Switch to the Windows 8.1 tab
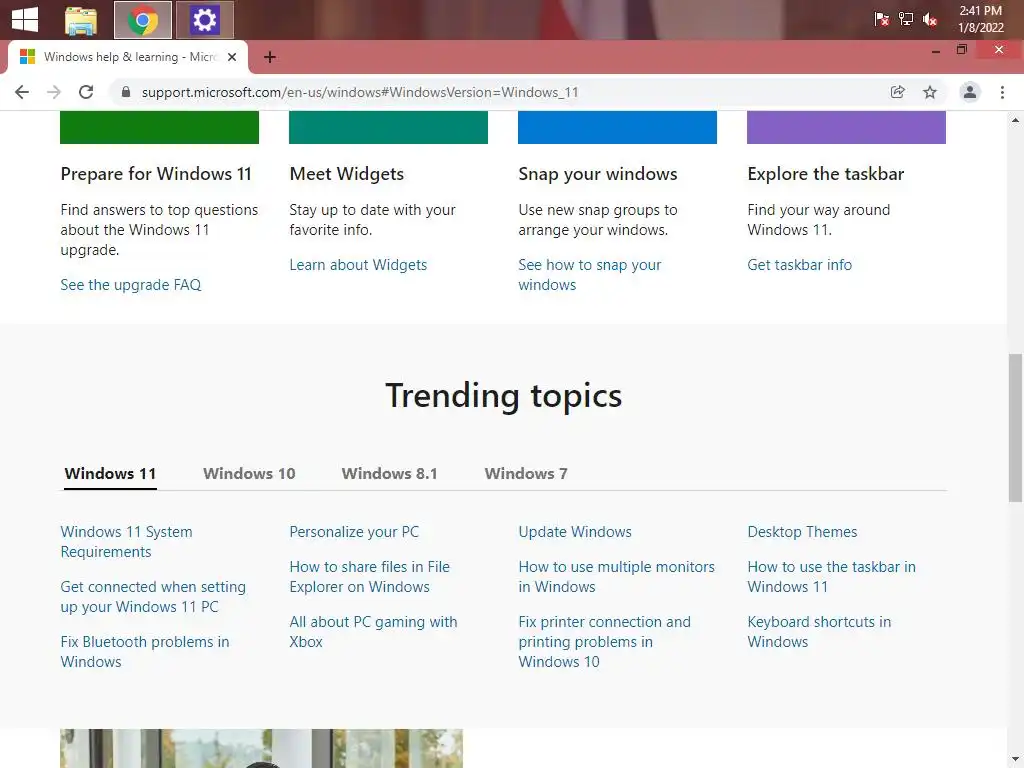Image resolution: width=1024 pixels, height=768 pixels. 389,473
